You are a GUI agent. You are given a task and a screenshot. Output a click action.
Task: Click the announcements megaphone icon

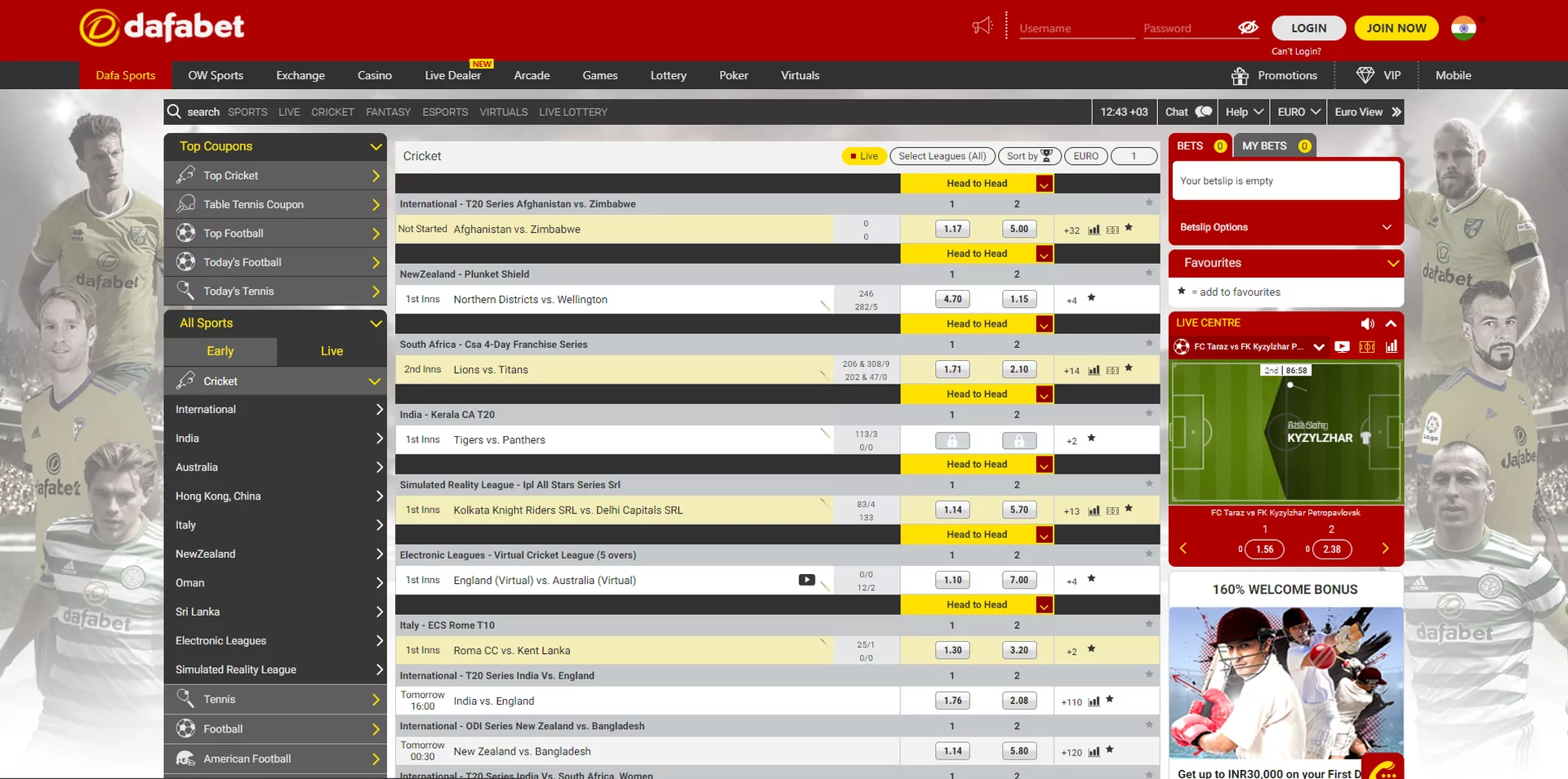(x=982, y=26)
